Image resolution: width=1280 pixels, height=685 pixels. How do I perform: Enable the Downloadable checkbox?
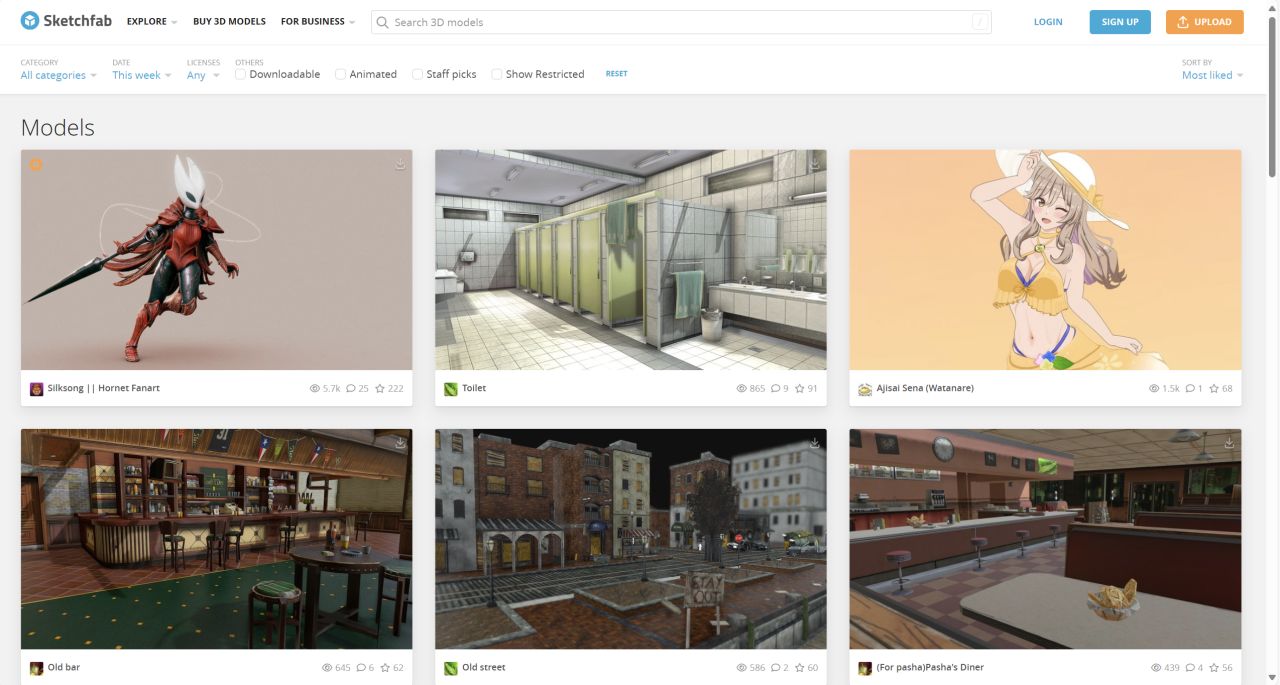click(x=241, y=74)
